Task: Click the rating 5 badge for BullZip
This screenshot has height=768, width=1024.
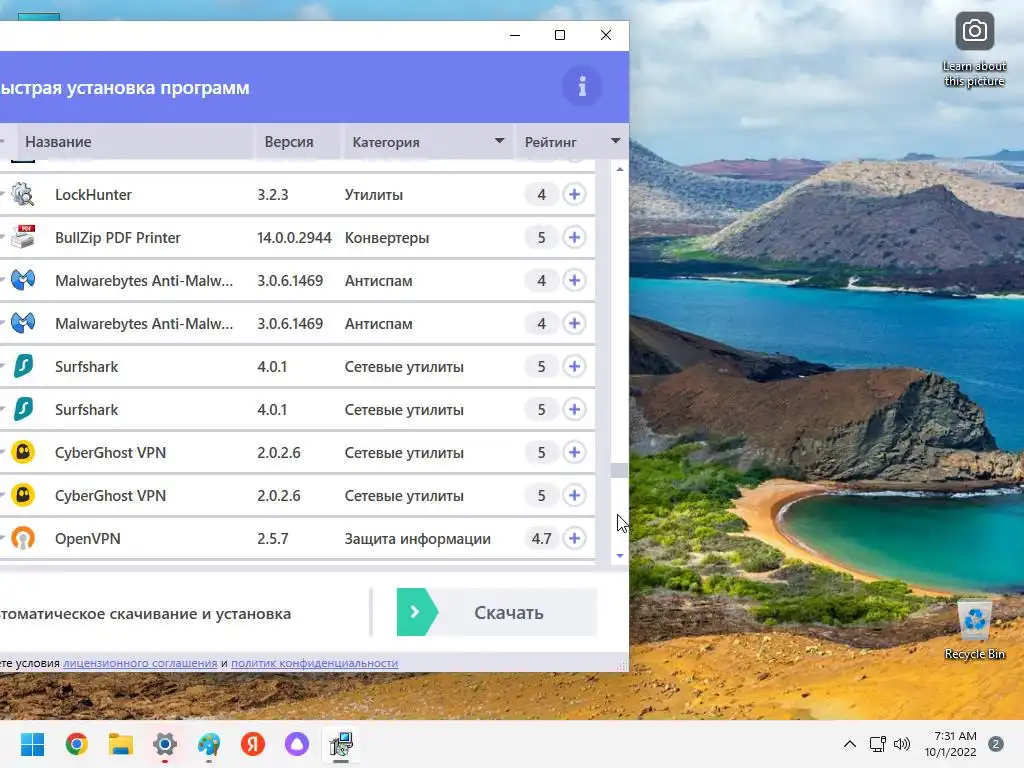Action: click(541, 237)
